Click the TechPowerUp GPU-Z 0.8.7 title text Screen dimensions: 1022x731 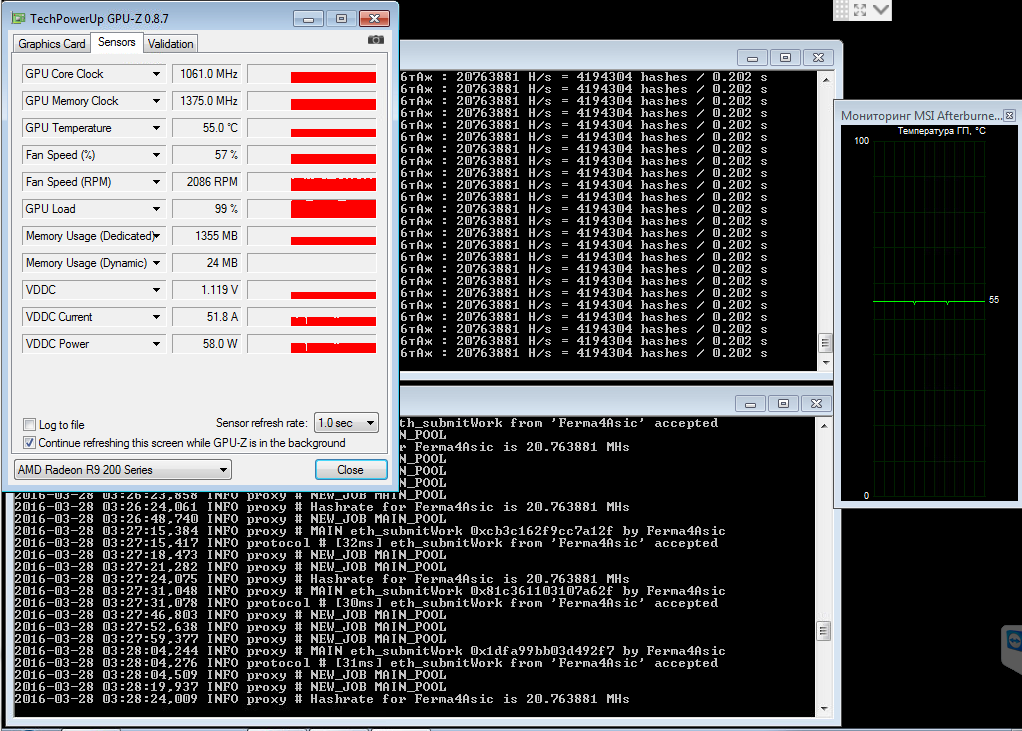click(99, 18)
